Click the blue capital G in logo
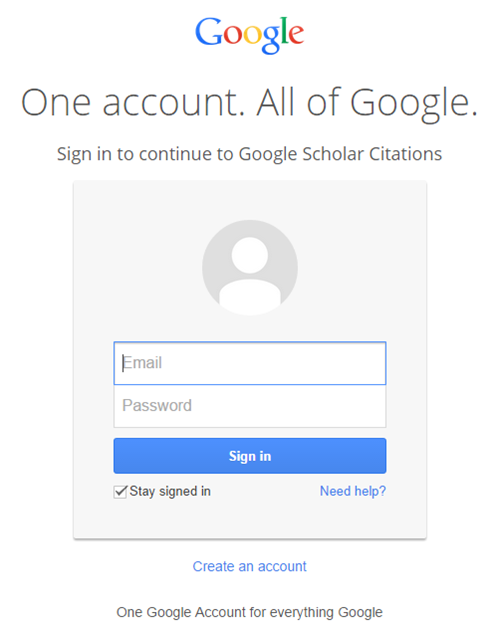495x624 pixels. (209, 31)
